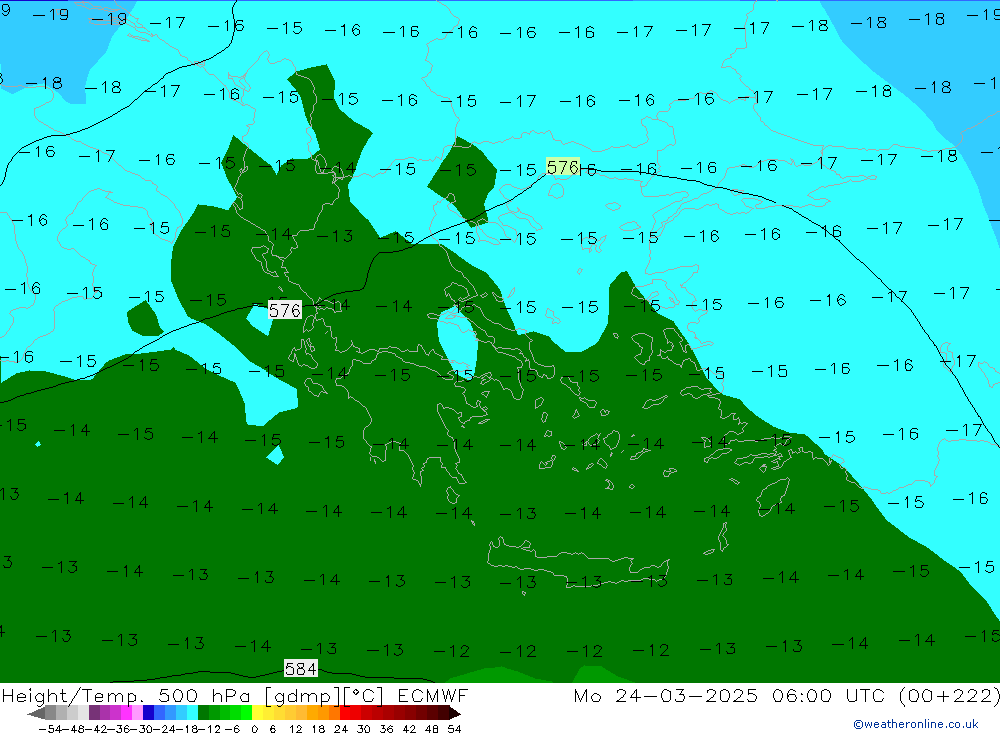Click the '30' legend scale value
The image size is (1000, 733).
pos(364,729)
